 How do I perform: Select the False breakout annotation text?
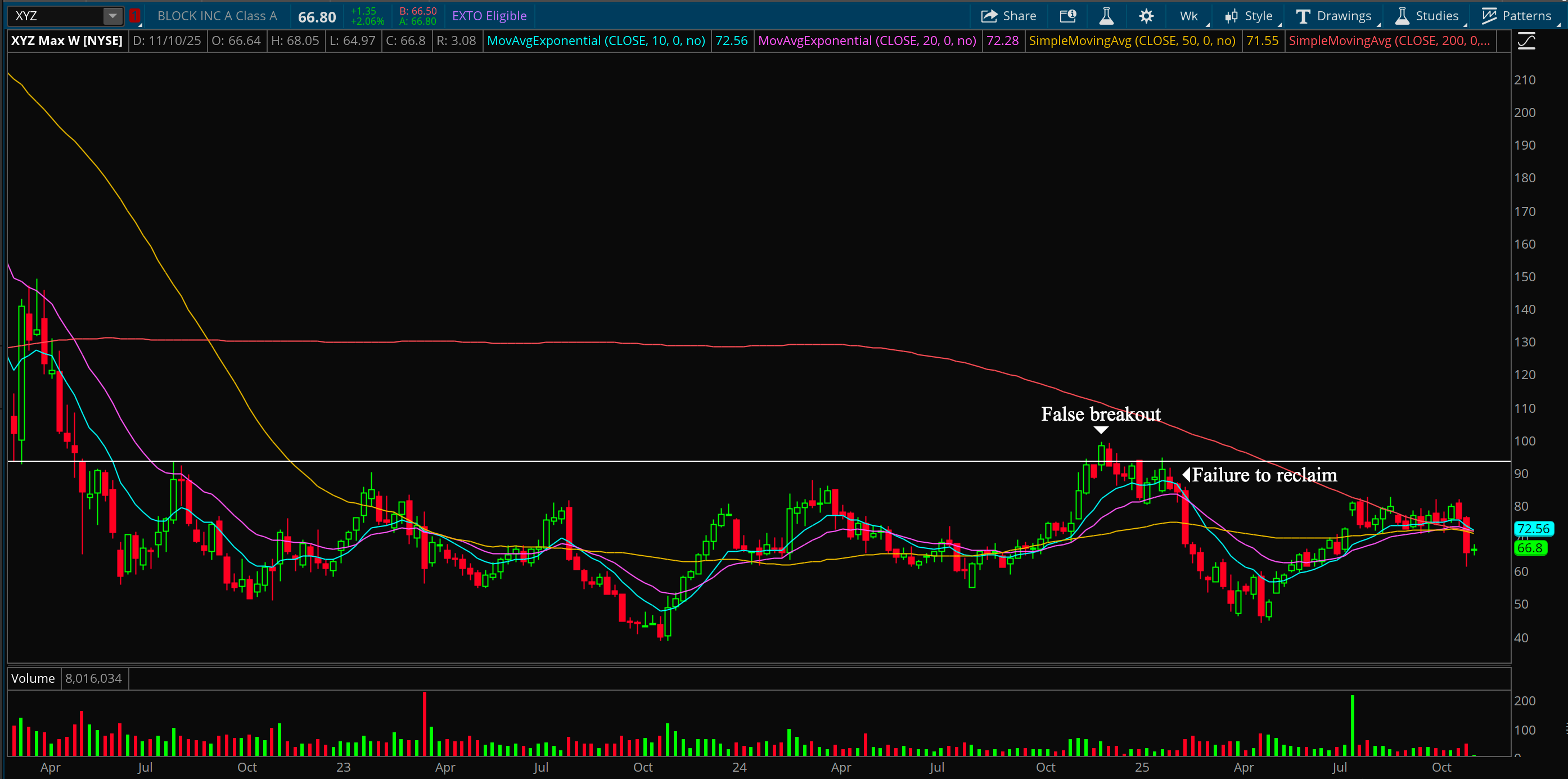tap(1101, 415)
